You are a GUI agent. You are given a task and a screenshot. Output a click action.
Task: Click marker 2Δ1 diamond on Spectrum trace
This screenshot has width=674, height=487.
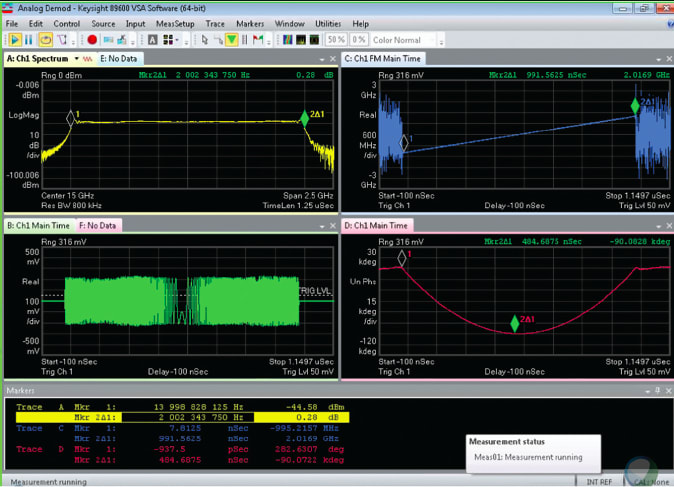(x=305, y=119)
